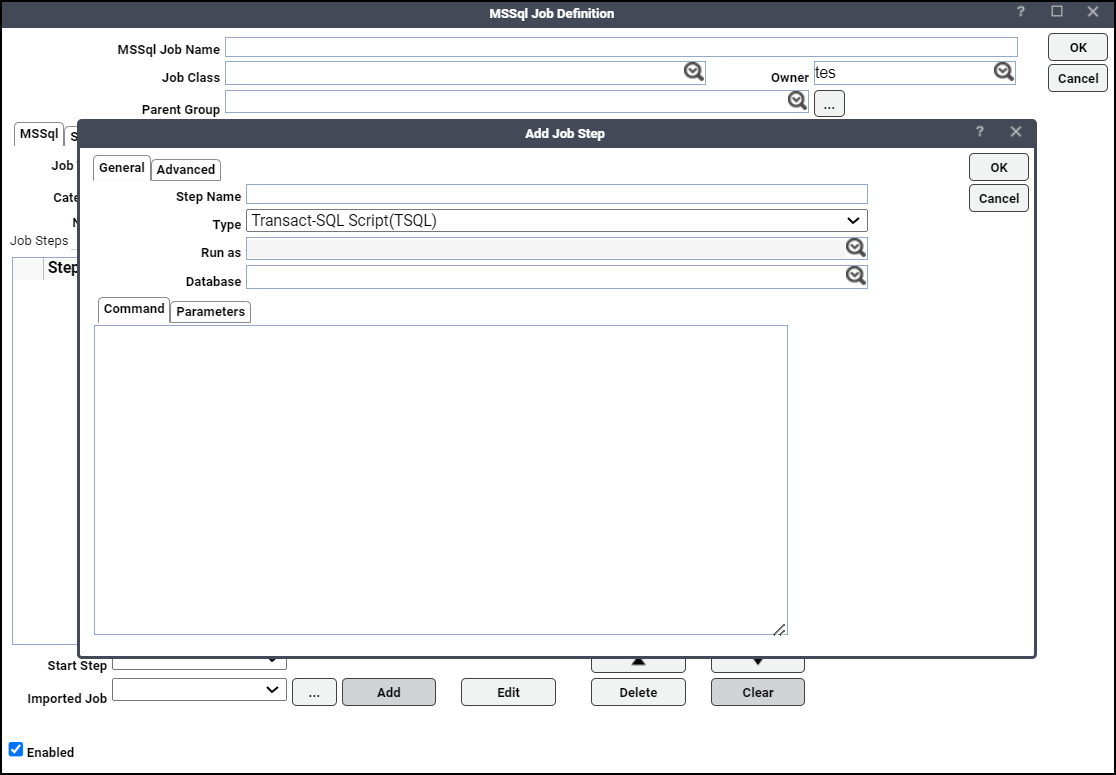Open the Run as lookup magnifier
Viewport: 1116px width, 775px height.
pyautogui.click(x=856, y=248)
